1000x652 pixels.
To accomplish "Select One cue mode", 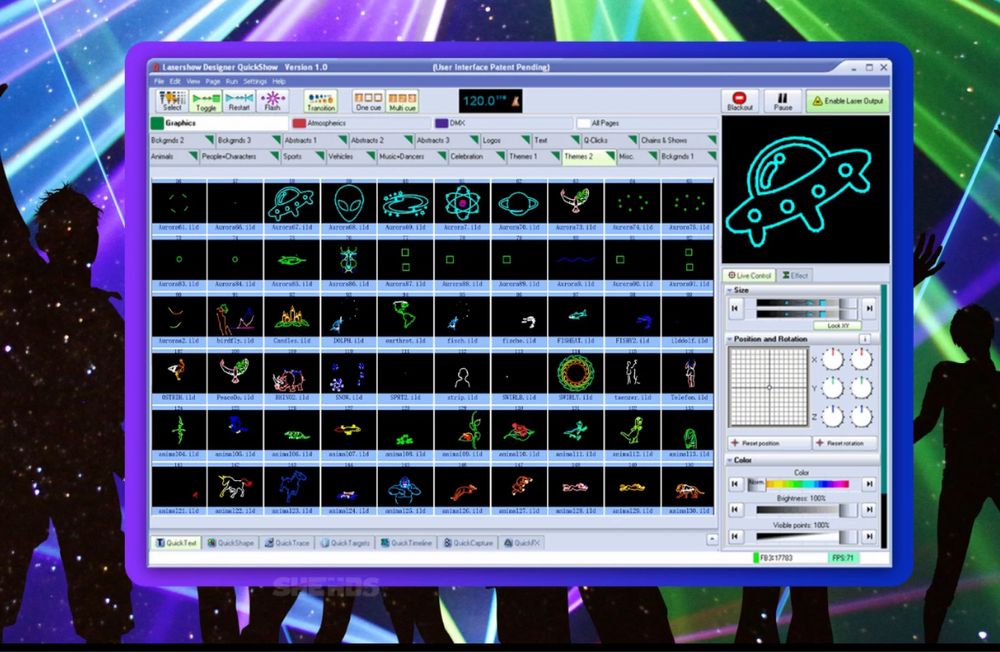I will [x=368, y=101].
